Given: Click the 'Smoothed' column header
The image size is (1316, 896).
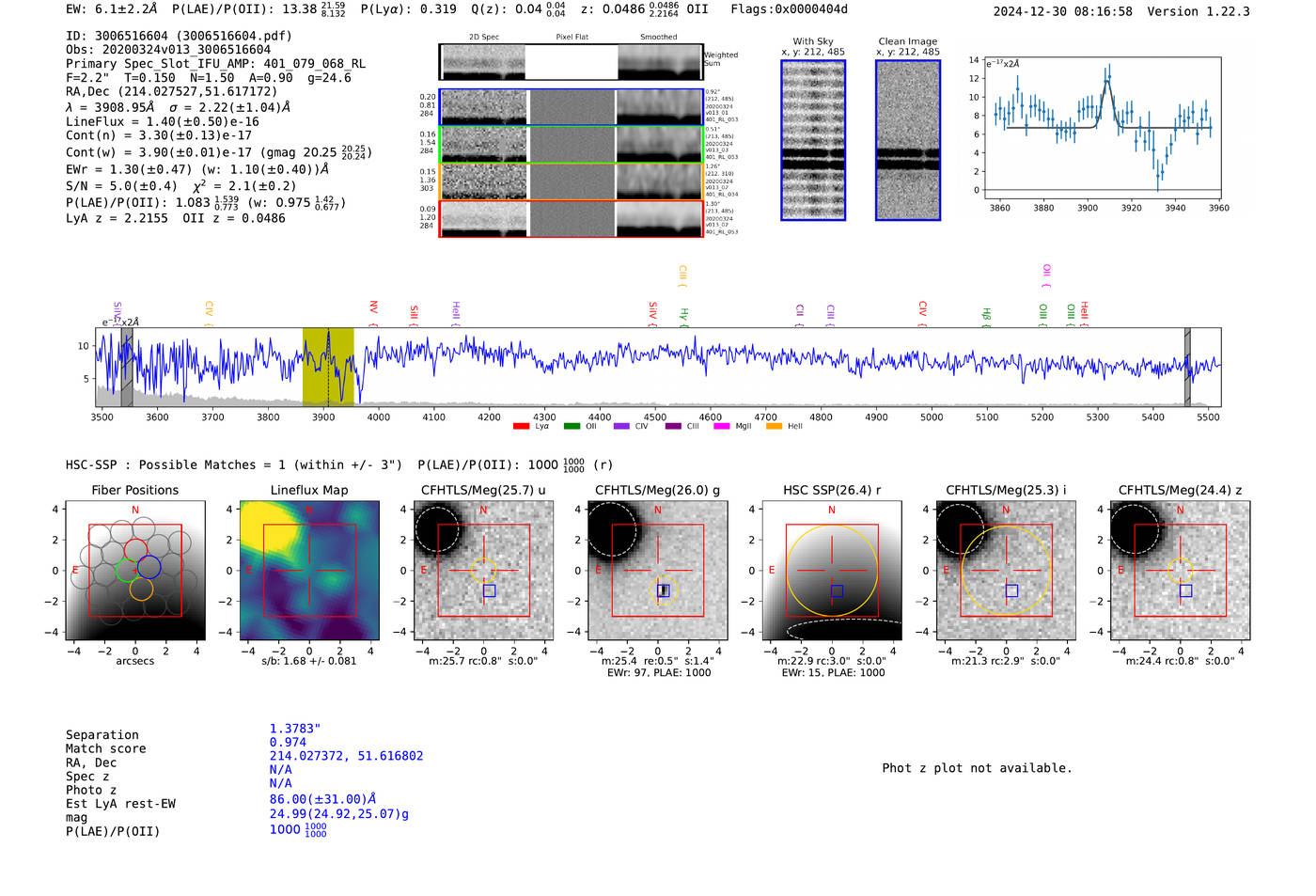Looking at the screenshot, I should pyautogui.click(x=659, y=37).
